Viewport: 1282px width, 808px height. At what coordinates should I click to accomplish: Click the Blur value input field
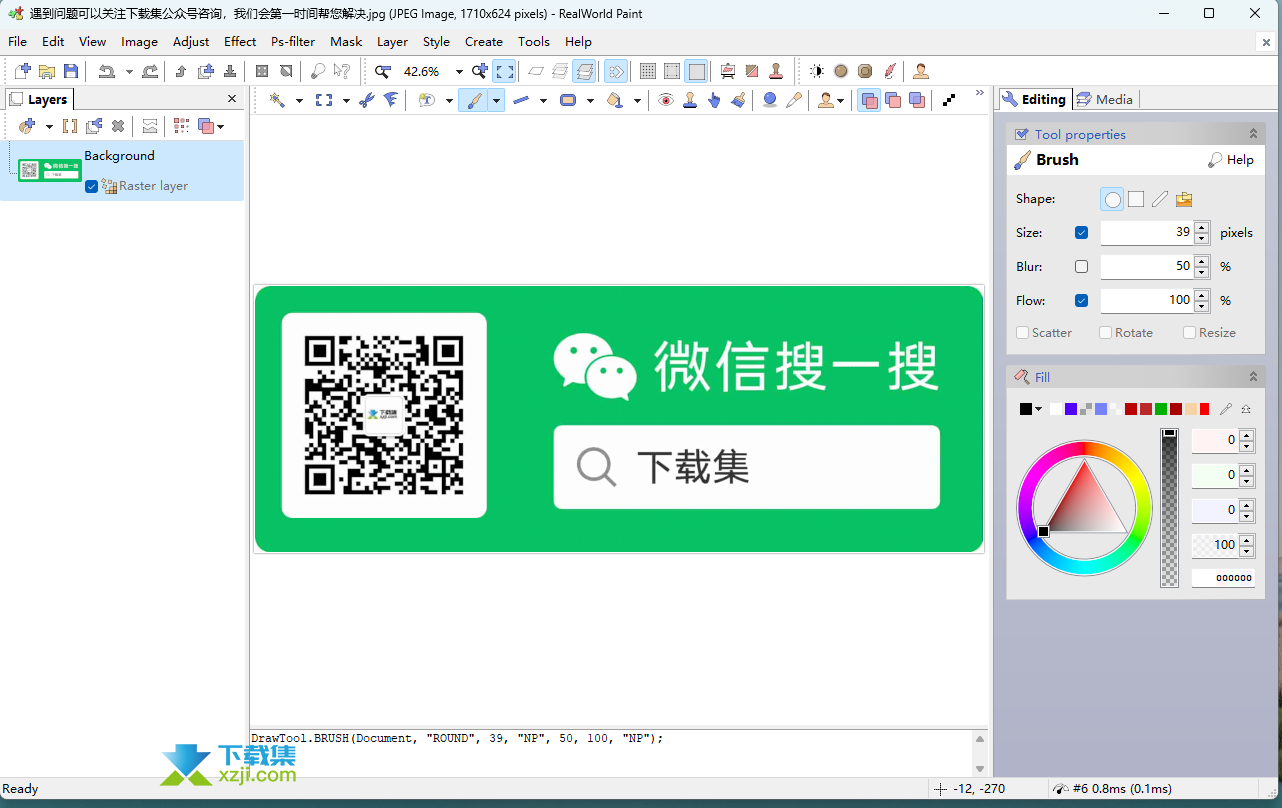pyautogui.click(x=1147, y=267)
